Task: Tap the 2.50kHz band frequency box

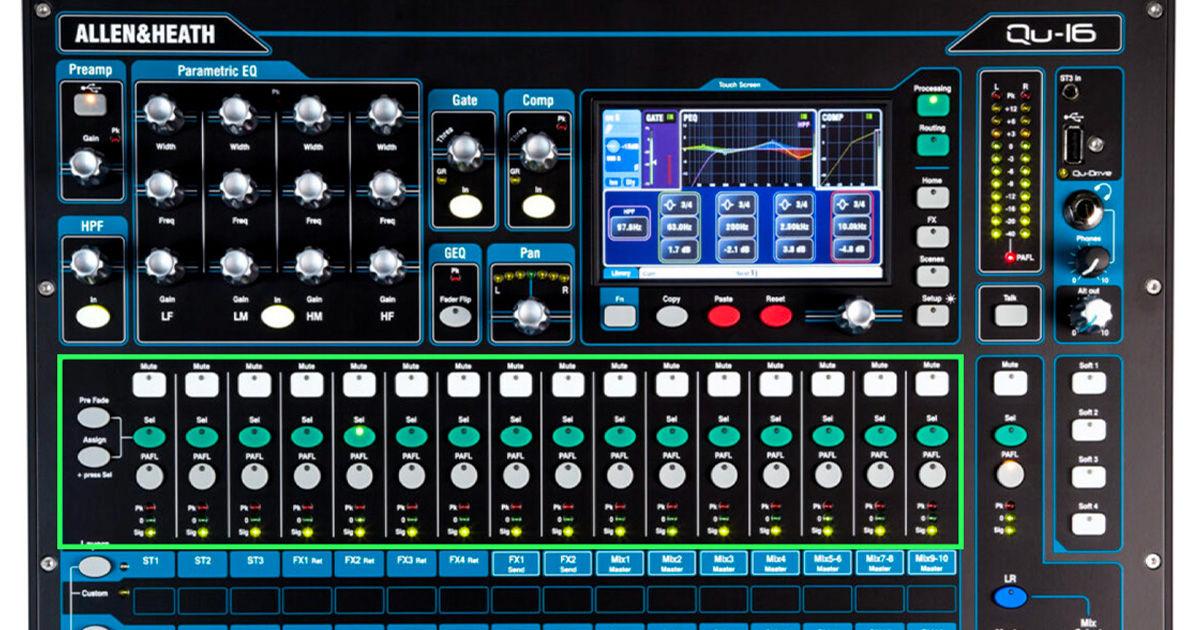Action: coord(796,227)
